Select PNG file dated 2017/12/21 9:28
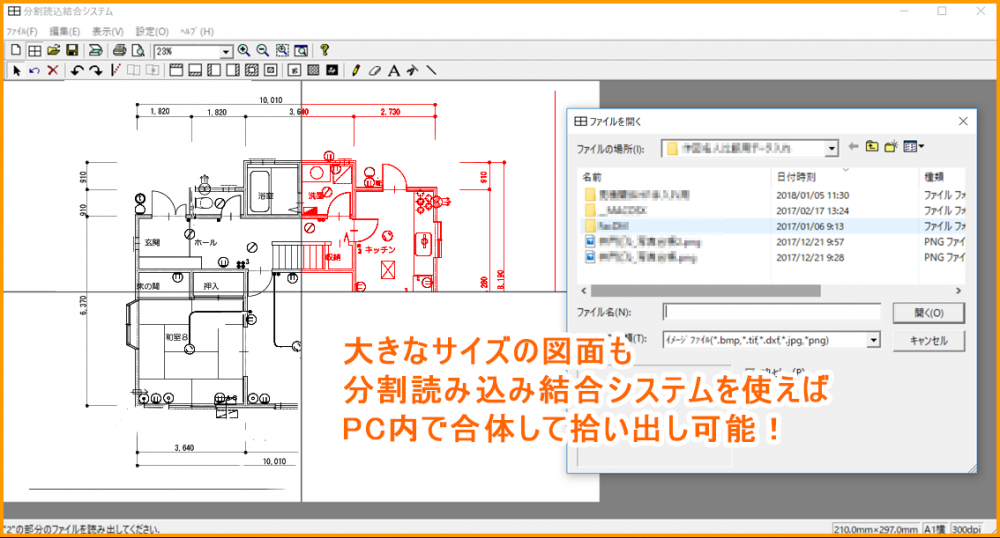This screenshot has width=1000, height=538. pos(772,258)
